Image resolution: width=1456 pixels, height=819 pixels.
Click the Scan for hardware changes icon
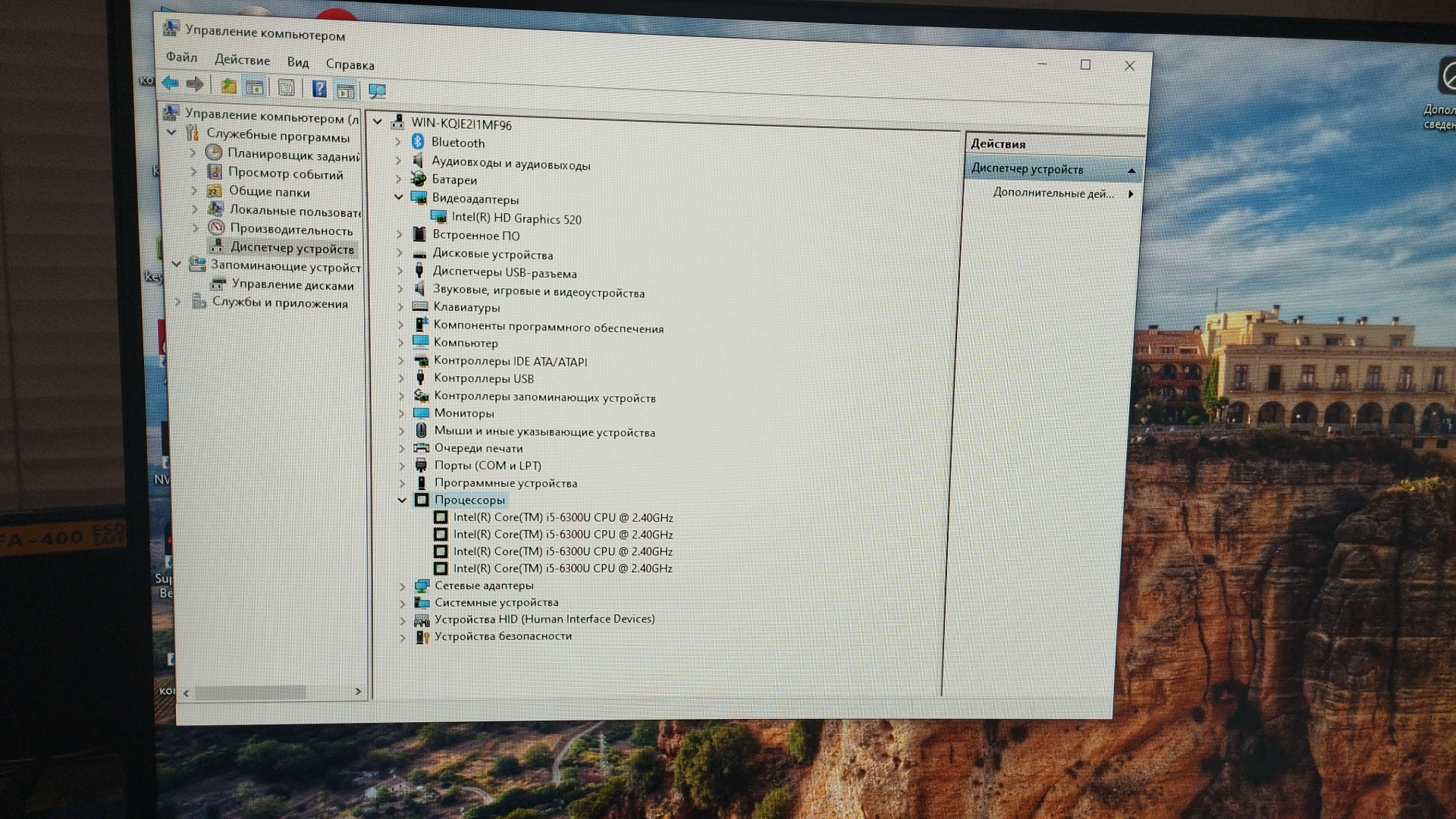(x=377, y=92)
